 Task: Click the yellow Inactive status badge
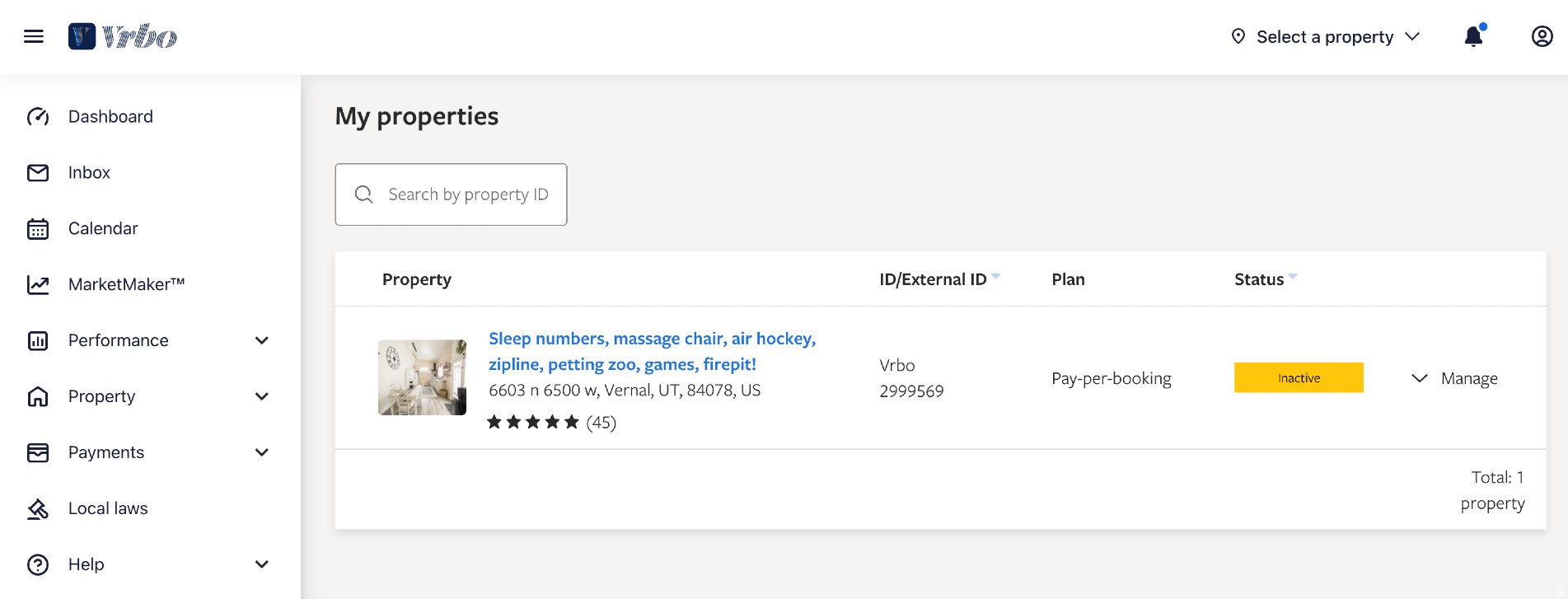(1299, 378)
